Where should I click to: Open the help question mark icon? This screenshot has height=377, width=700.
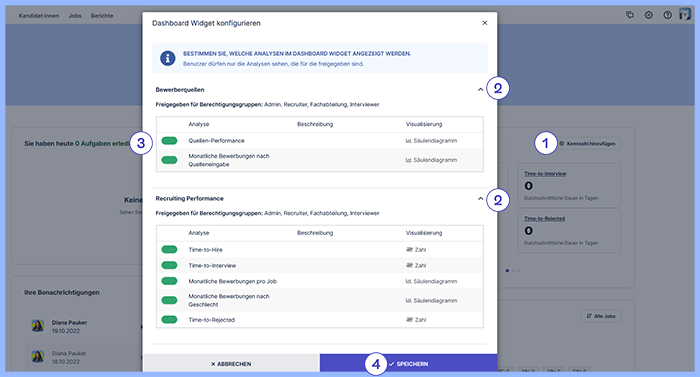point(667,15)
